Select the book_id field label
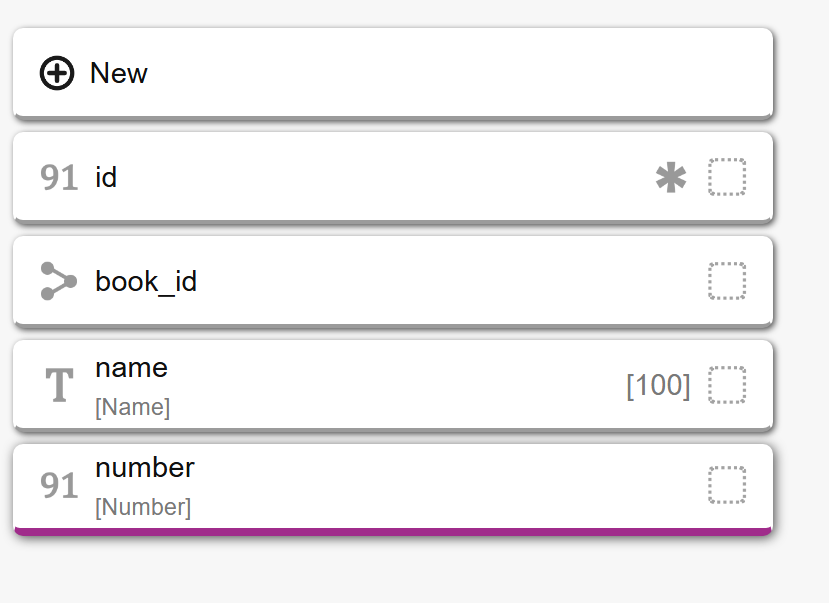The image size is (829, 603). [146, 282]
